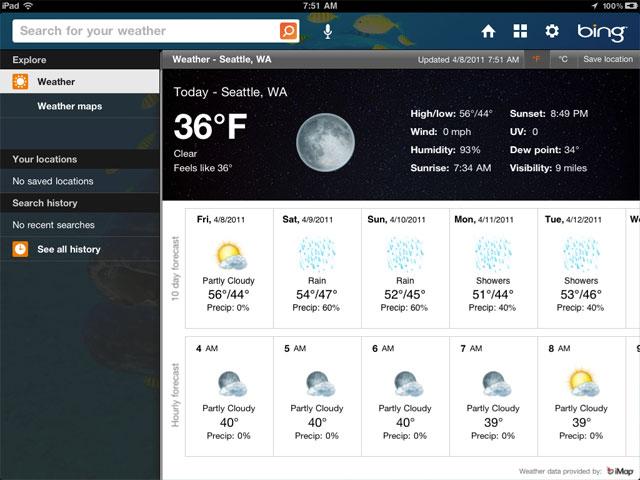Select Weather in Explore sidebar
Image resolution: width=640 pixels, height=480 pixels.
80,82
